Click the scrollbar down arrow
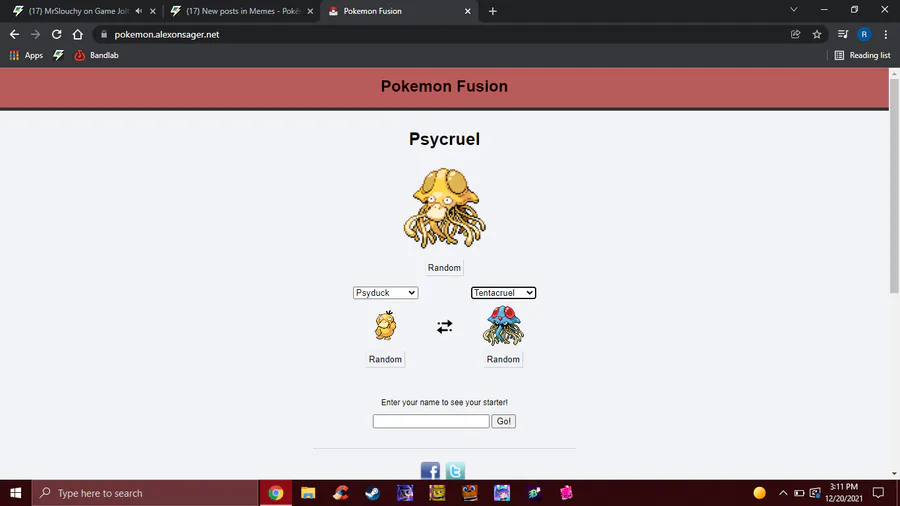The height and width of the screenshot is (506, 900). 894,474
